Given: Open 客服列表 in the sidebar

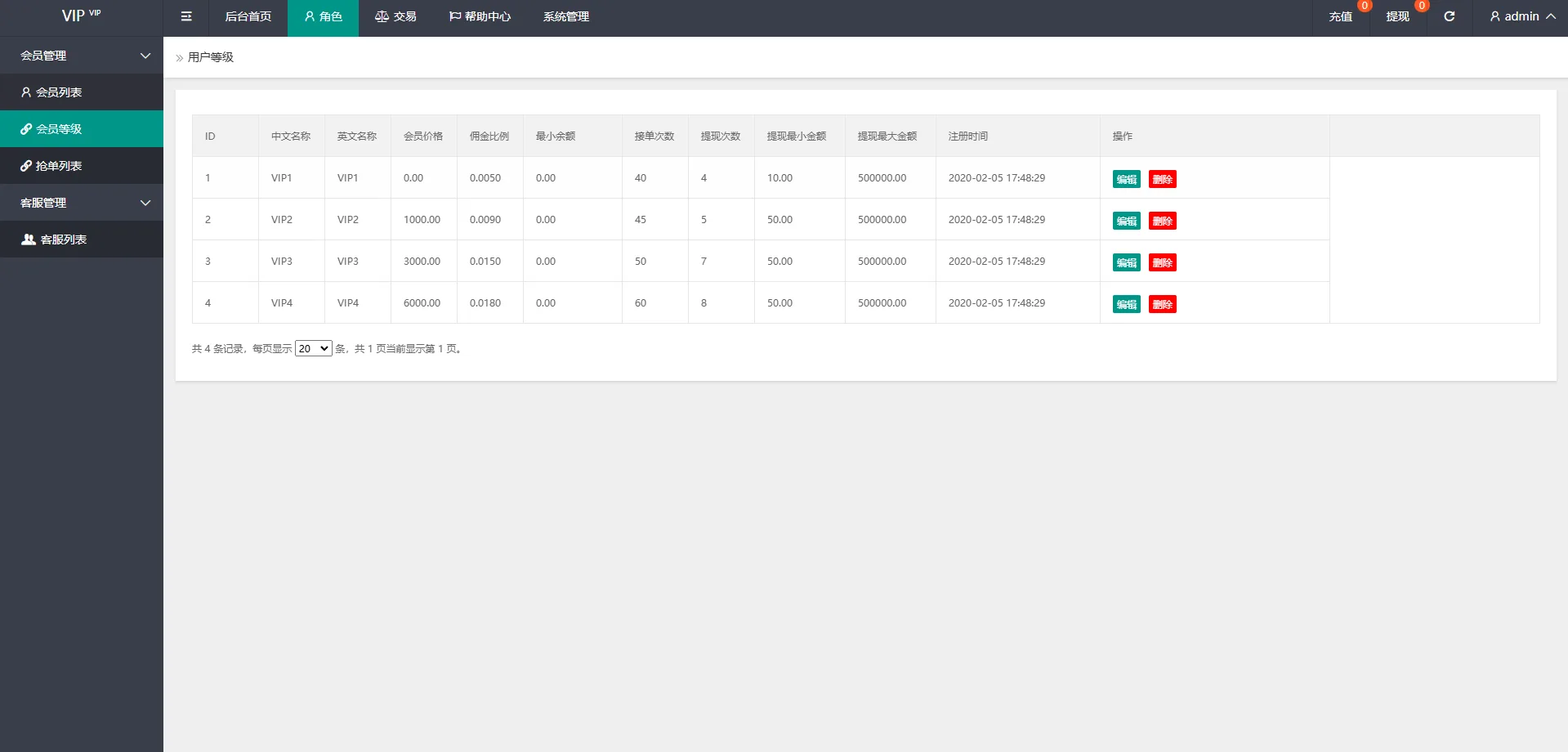Looking at the screenshot, I should click(x=63, y=239).
